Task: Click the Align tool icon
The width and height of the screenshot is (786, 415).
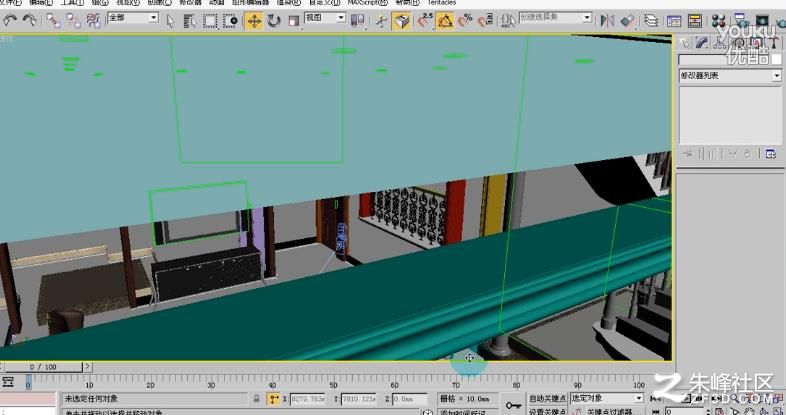Action: pyautogui.click(x=628, y=21)
